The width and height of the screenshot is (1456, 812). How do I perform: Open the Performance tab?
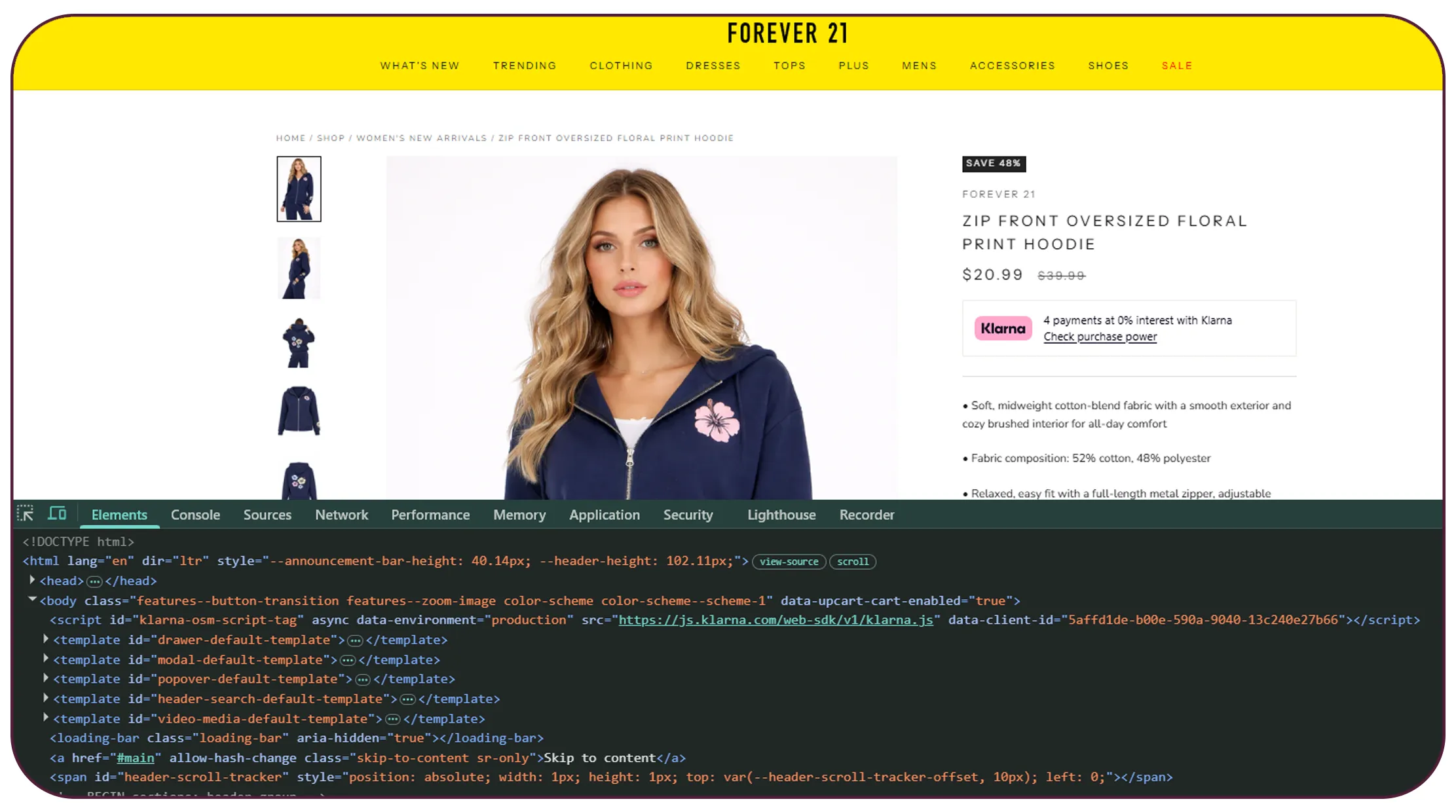pyautogui.click(x=430, y=515)
